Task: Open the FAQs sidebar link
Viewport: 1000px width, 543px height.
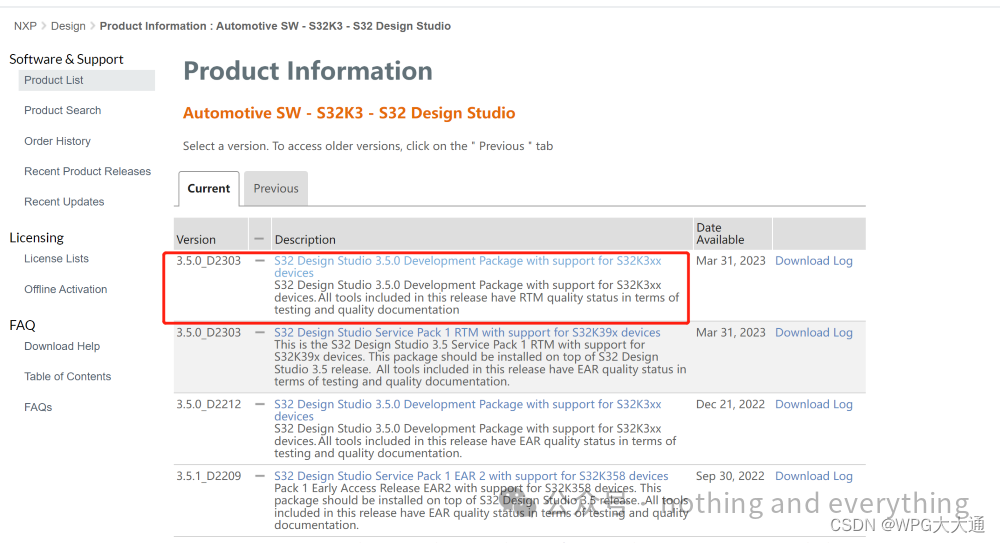Action: coord(38,407)
